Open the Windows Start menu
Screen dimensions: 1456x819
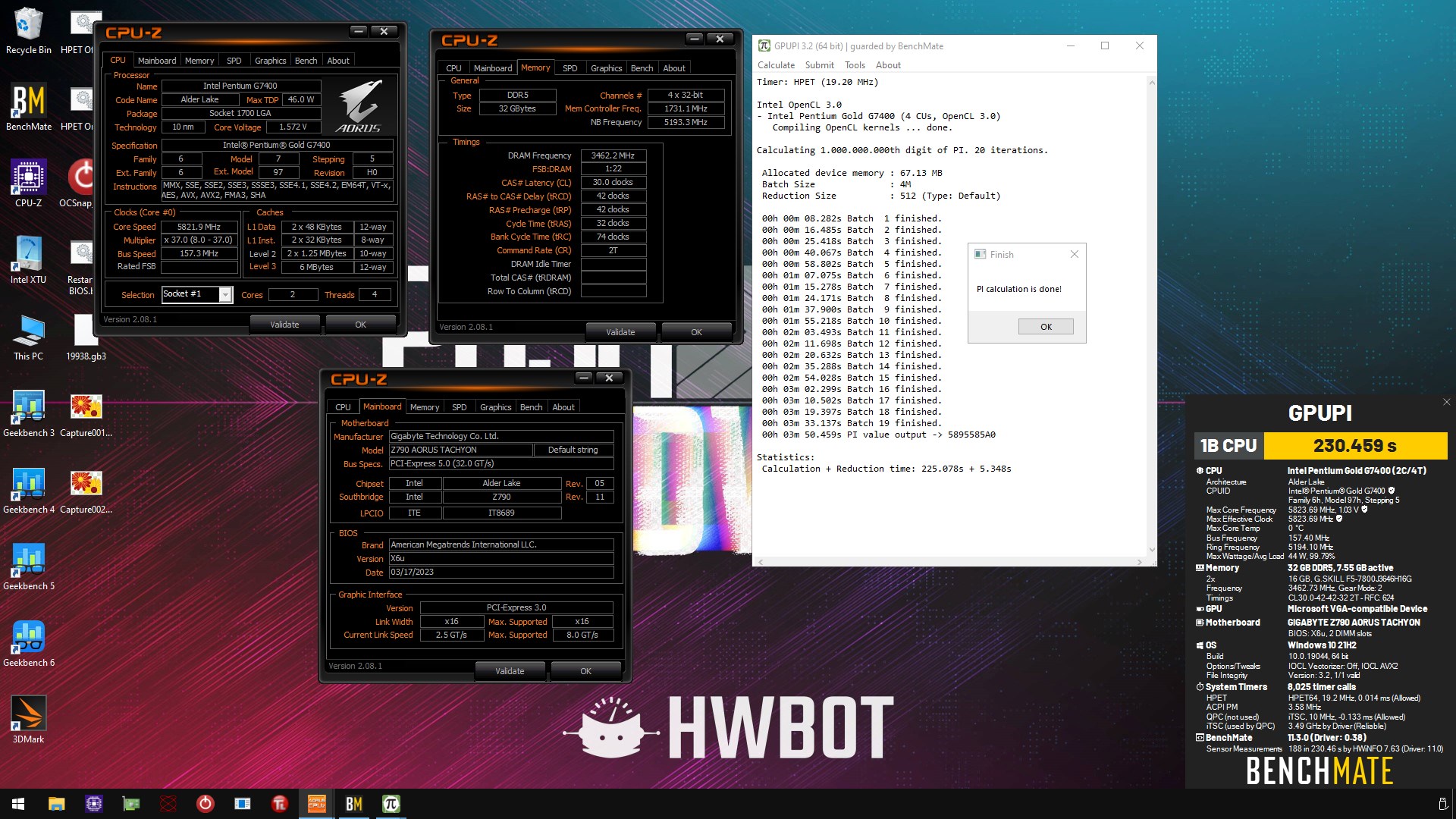(18, 804)
